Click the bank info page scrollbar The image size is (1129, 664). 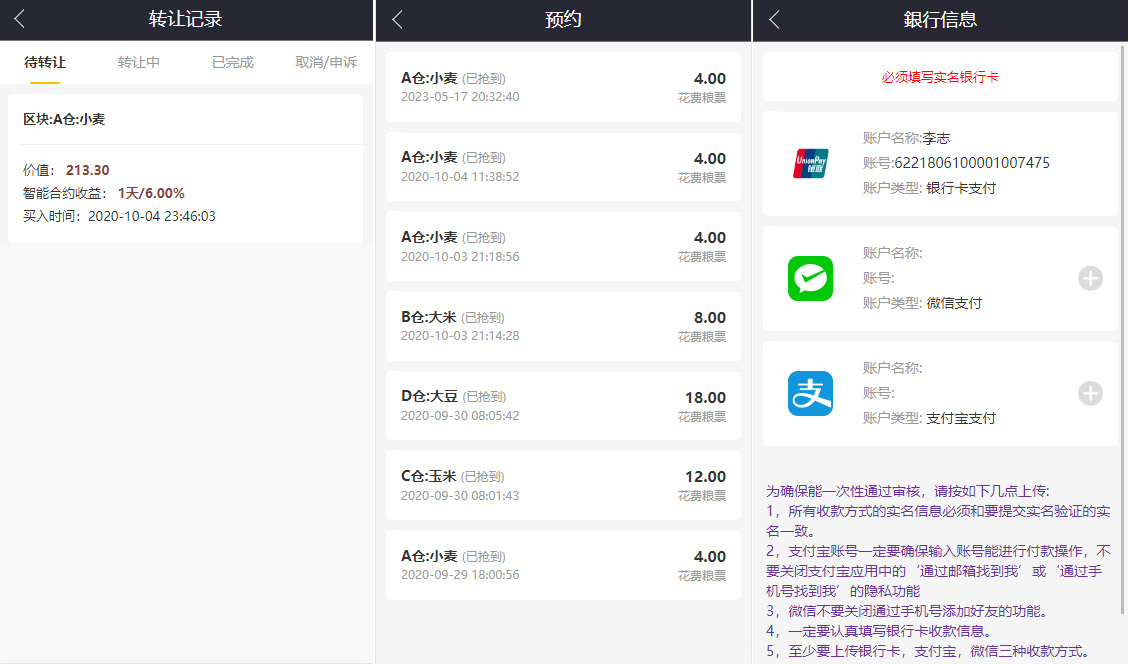pos(1123,330)
